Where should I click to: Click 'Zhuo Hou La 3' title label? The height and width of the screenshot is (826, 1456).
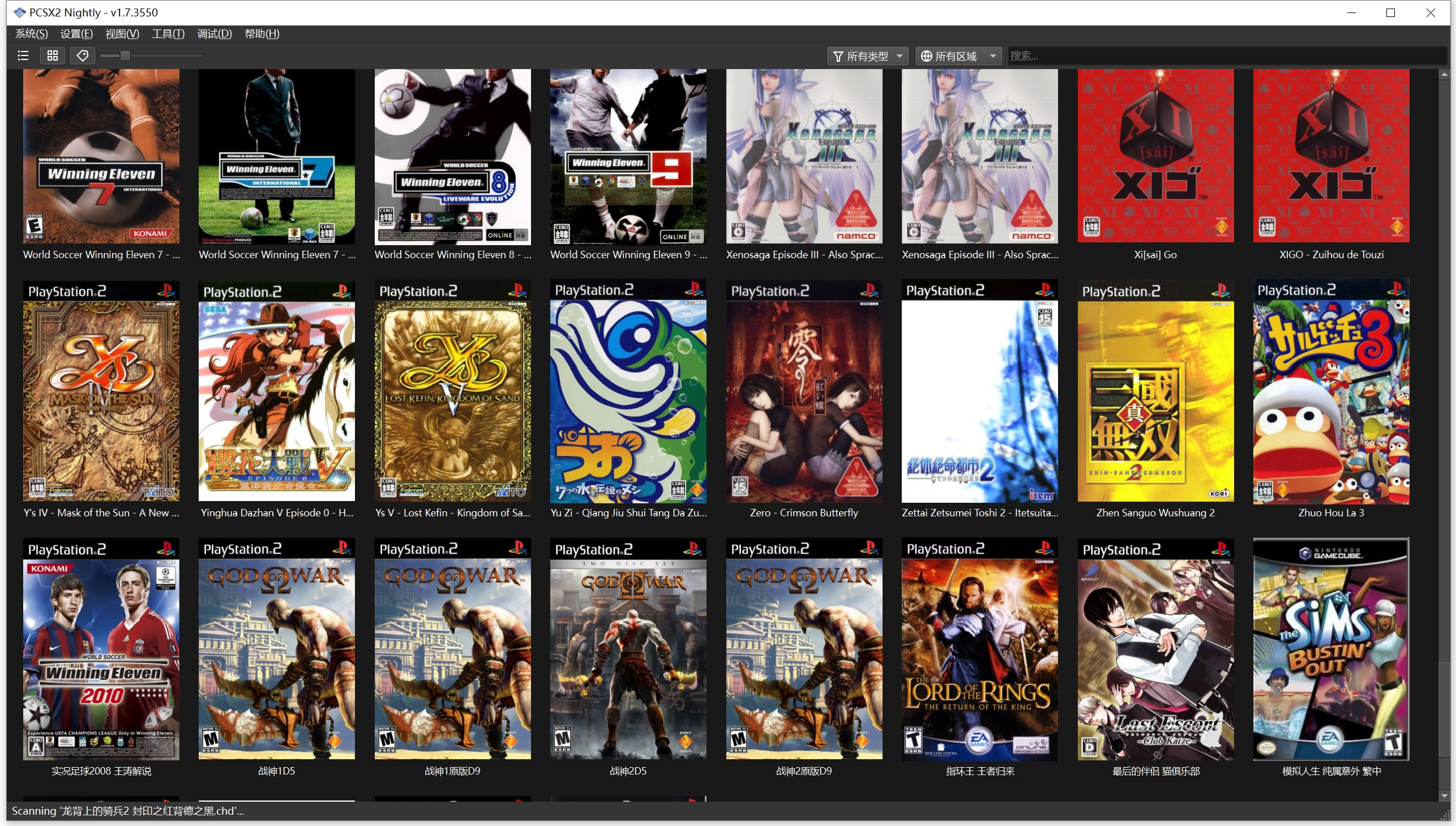click(1331, 513)
